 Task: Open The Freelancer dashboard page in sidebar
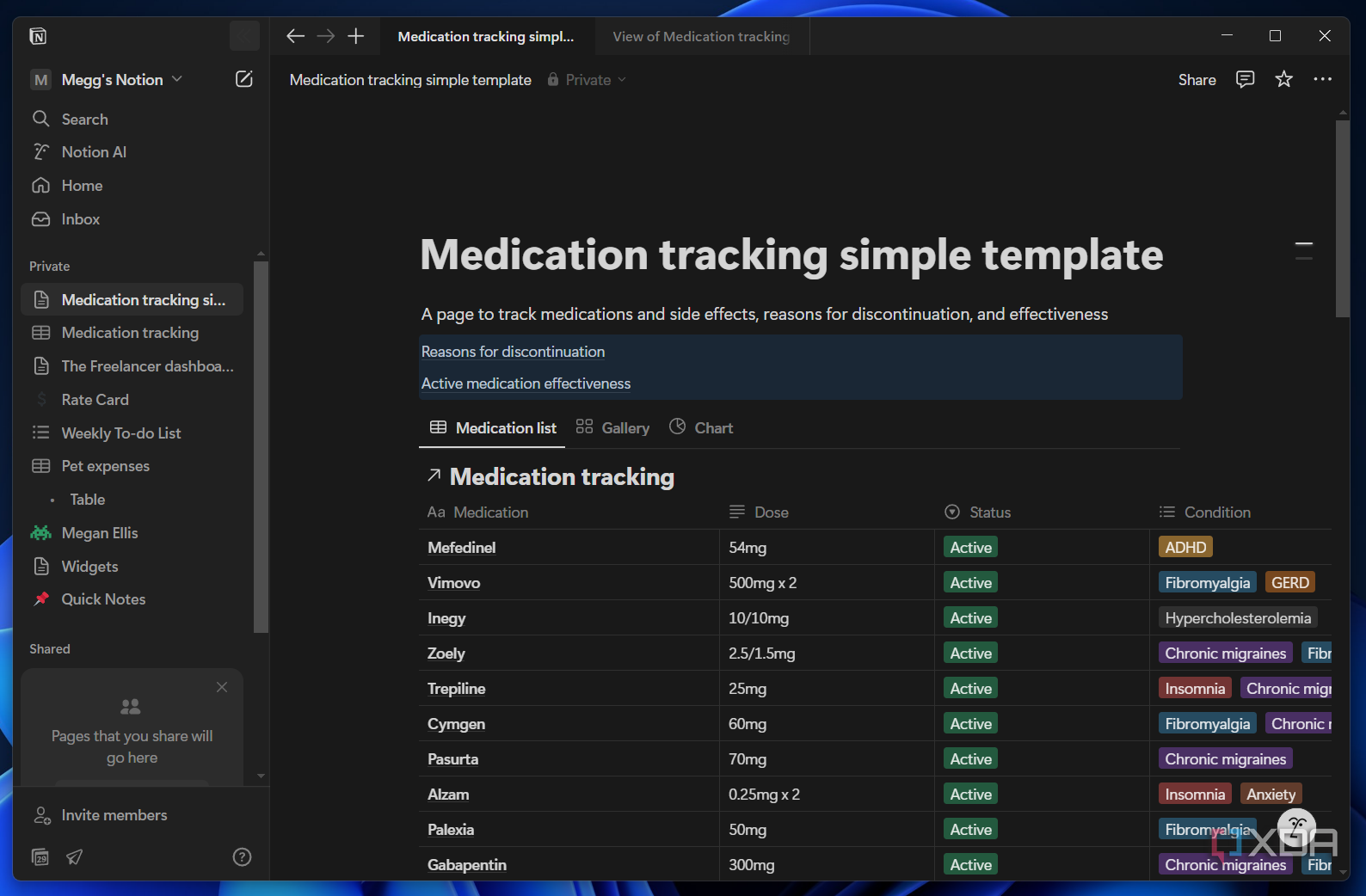[132, 366]
